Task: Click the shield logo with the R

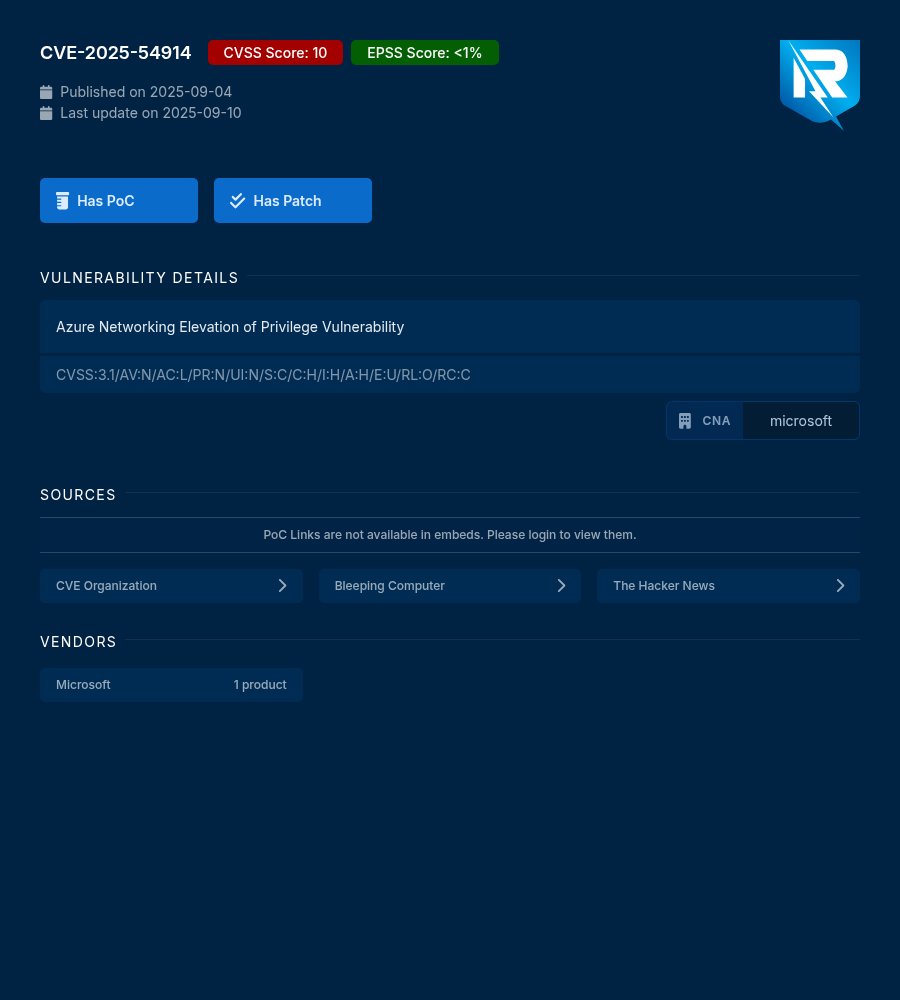Action: [820, 84]
